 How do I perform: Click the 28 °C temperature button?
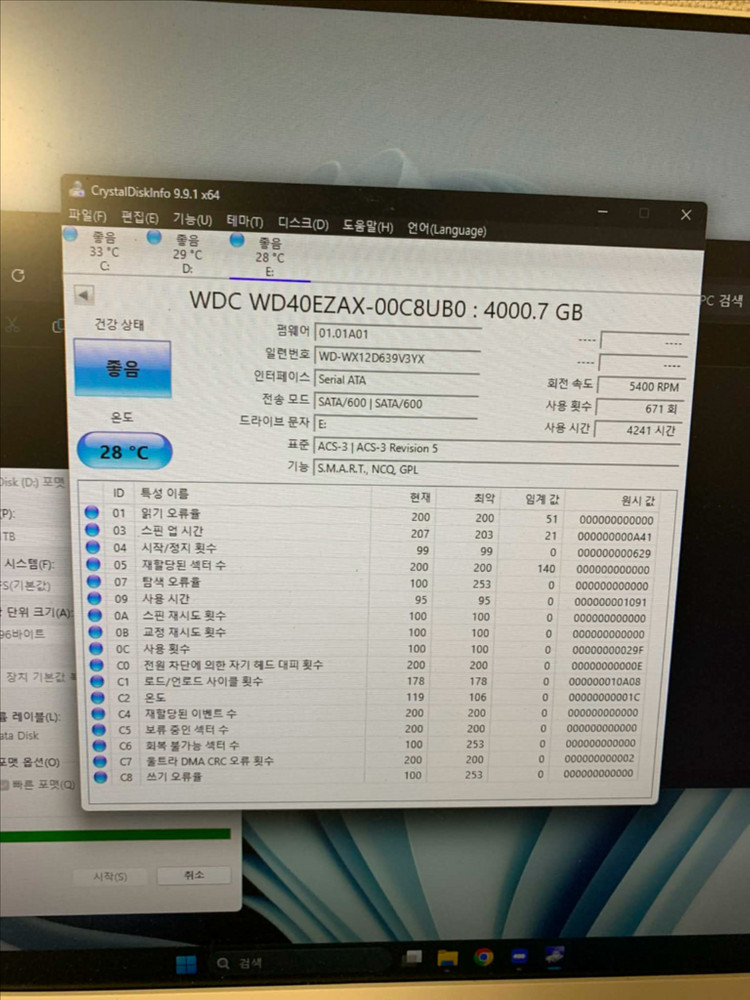coord(124,452)
